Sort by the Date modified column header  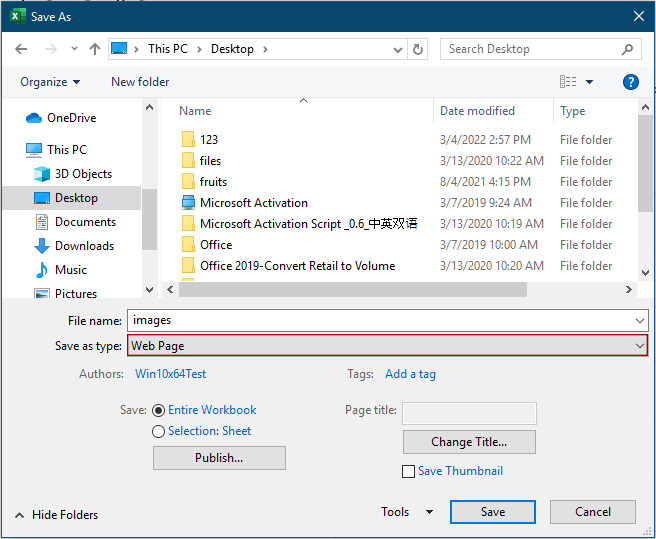click(x=477, y=111)
